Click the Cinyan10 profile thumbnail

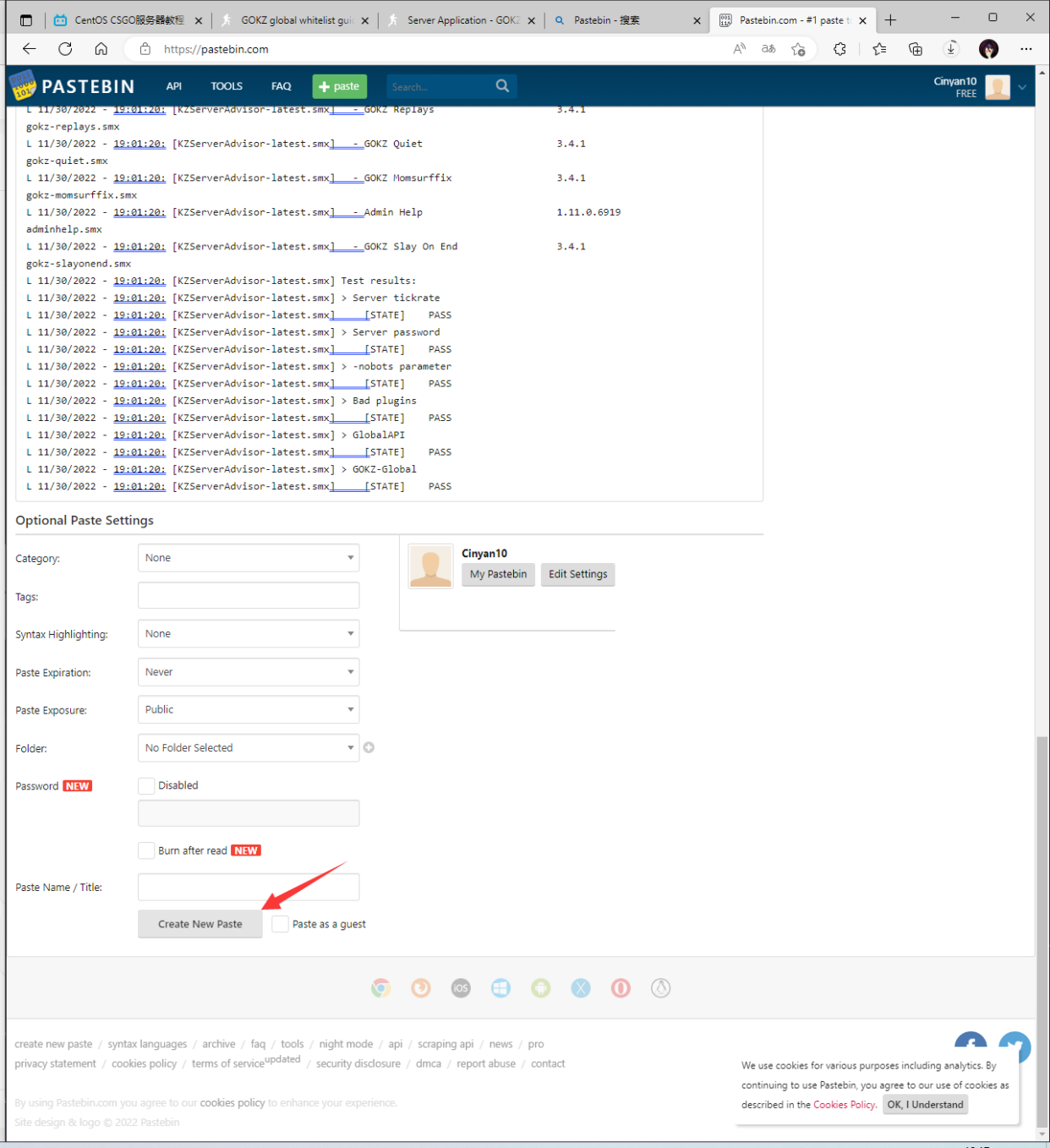[x=430, y=566]
